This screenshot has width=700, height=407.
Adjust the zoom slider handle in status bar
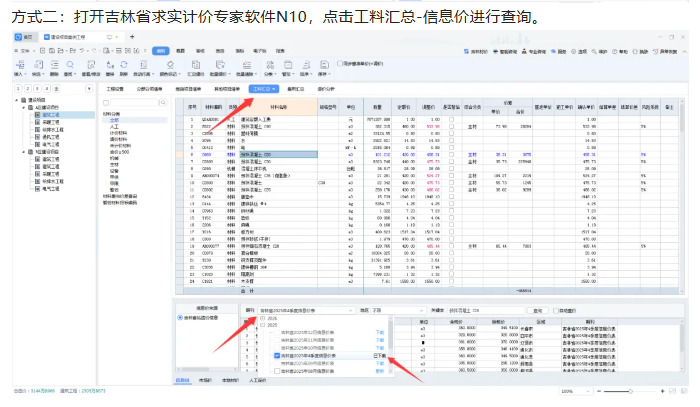click(630, 391)
